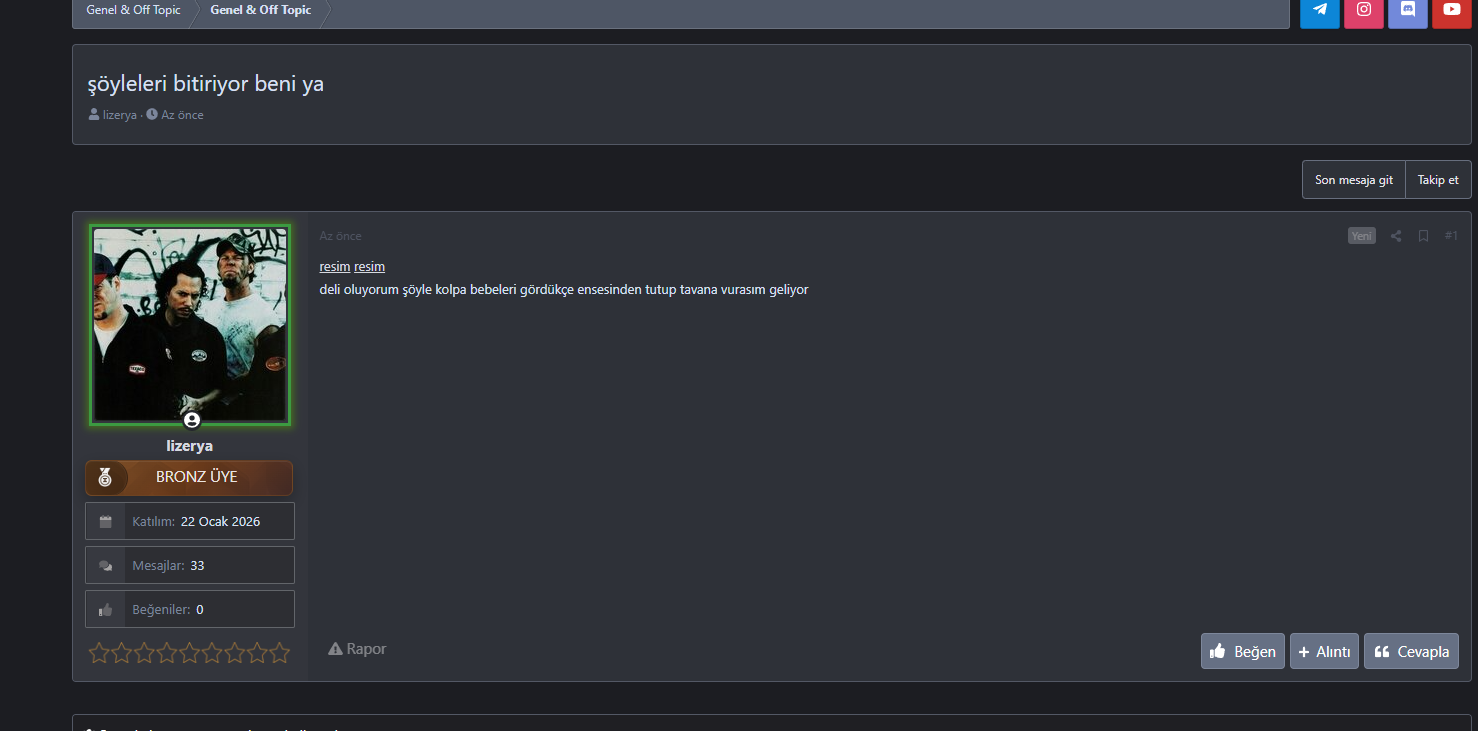
Task: Click the share icon on post #1
Action: [1396, 236]
